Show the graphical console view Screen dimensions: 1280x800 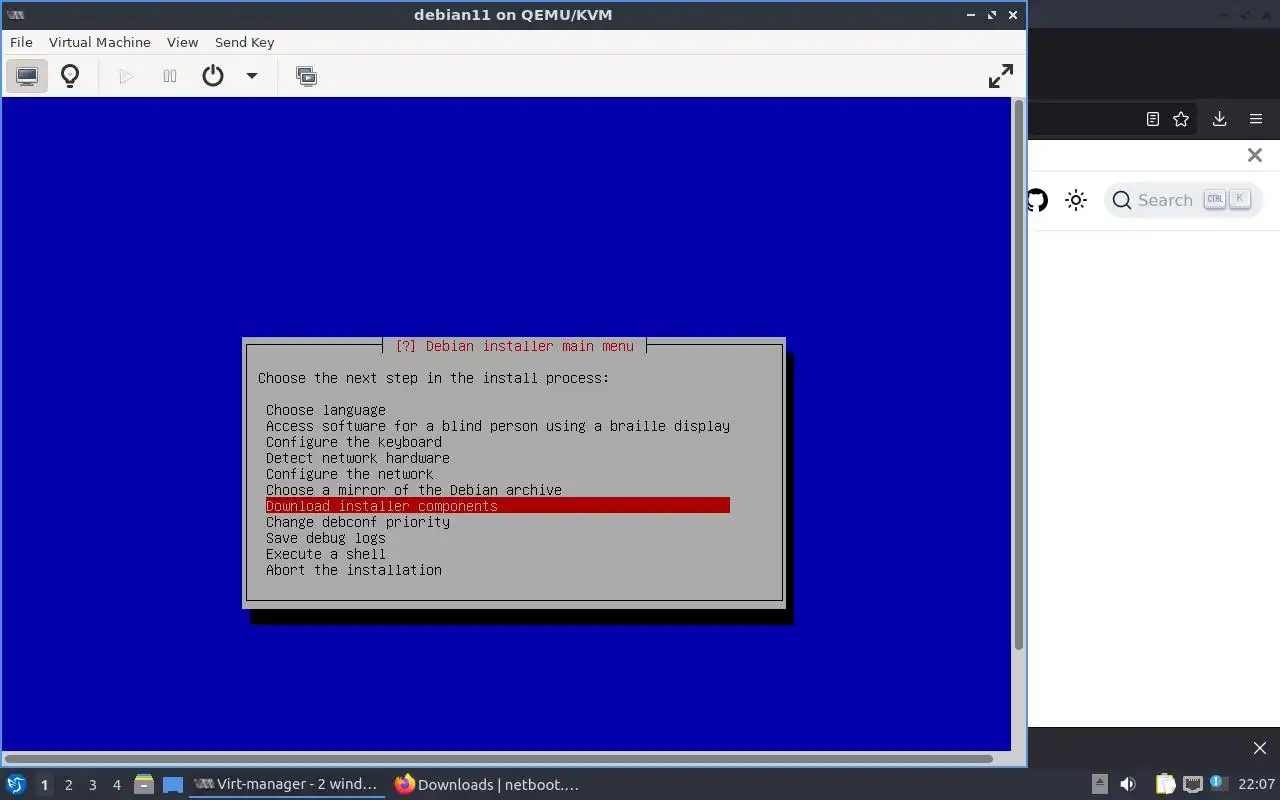pos(27,76)
